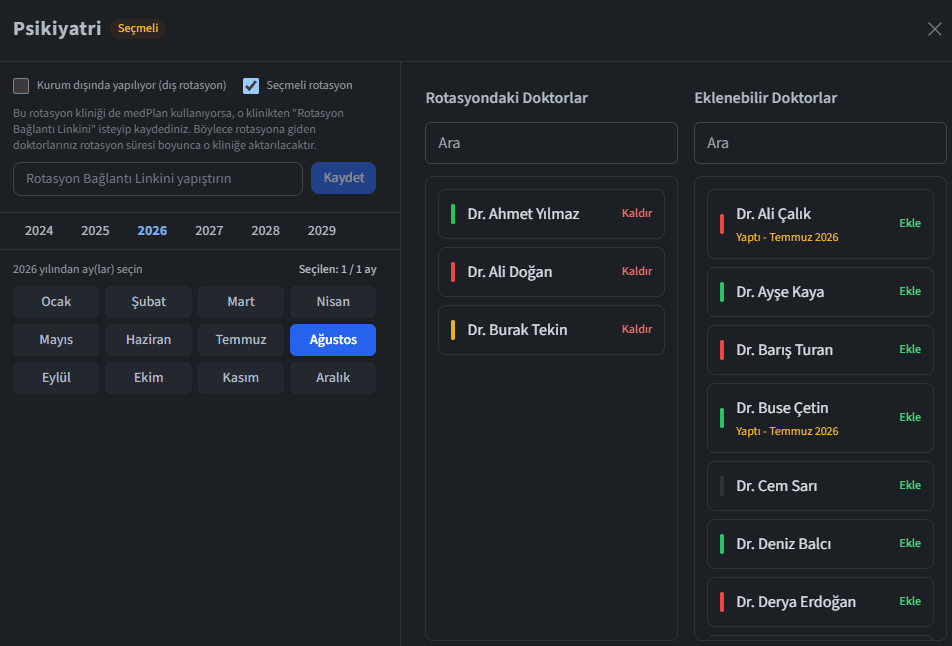Click the Kaydet button
The image size is (952, 646).
344,178
